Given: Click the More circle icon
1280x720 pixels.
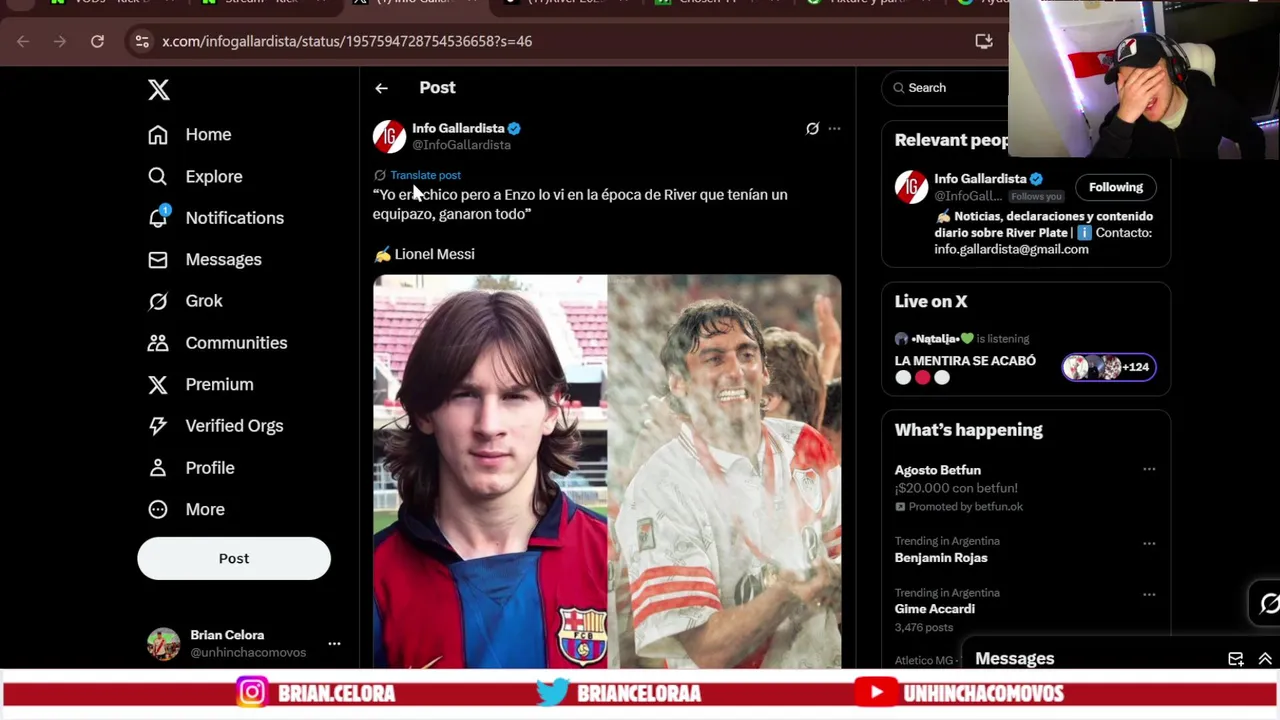Looking at the screenshot, I should coord(158,509).
